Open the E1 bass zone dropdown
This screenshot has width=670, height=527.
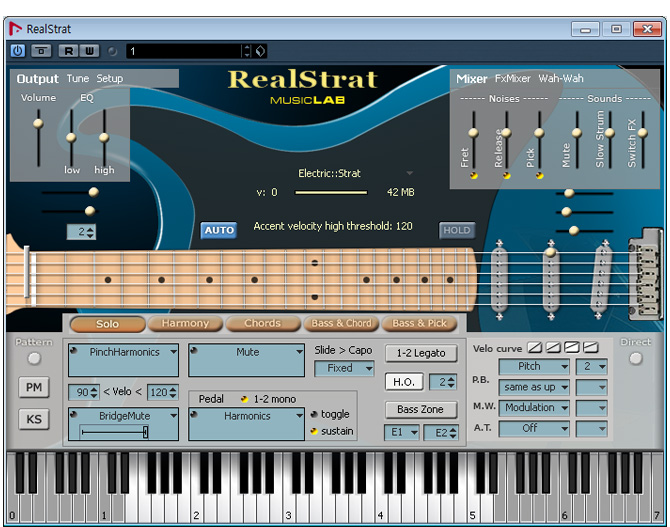pyautogui.click(x=402, y=433)
